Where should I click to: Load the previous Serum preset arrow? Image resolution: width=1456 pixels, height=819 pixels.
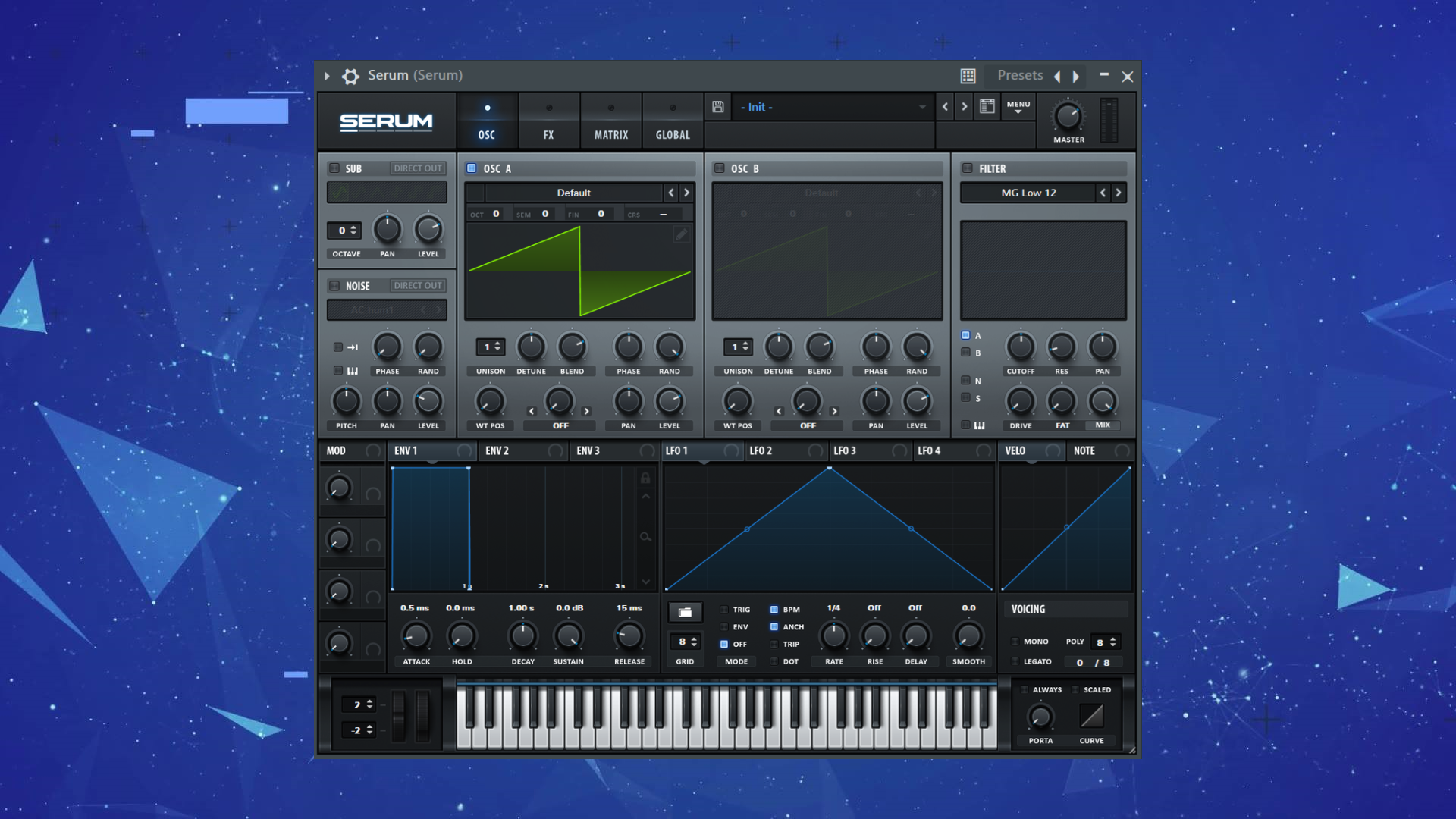(945, 107)
